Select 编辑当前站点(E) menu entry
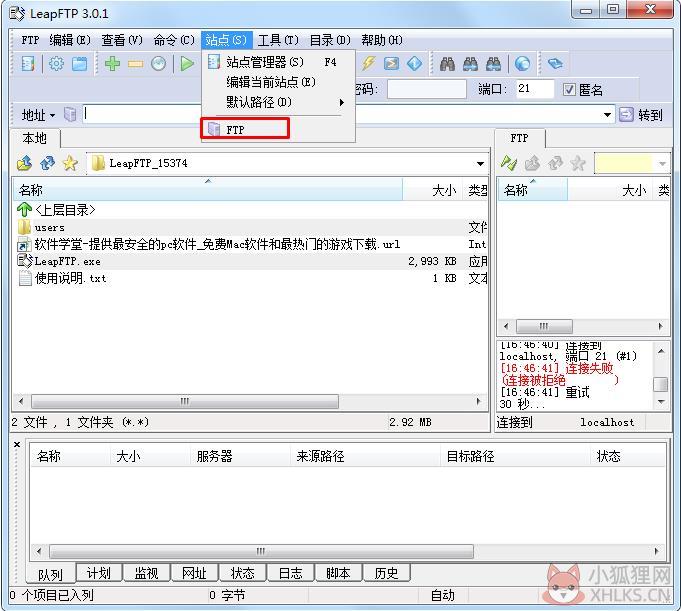Screen dimensions: 681x611 pos(278,82)
